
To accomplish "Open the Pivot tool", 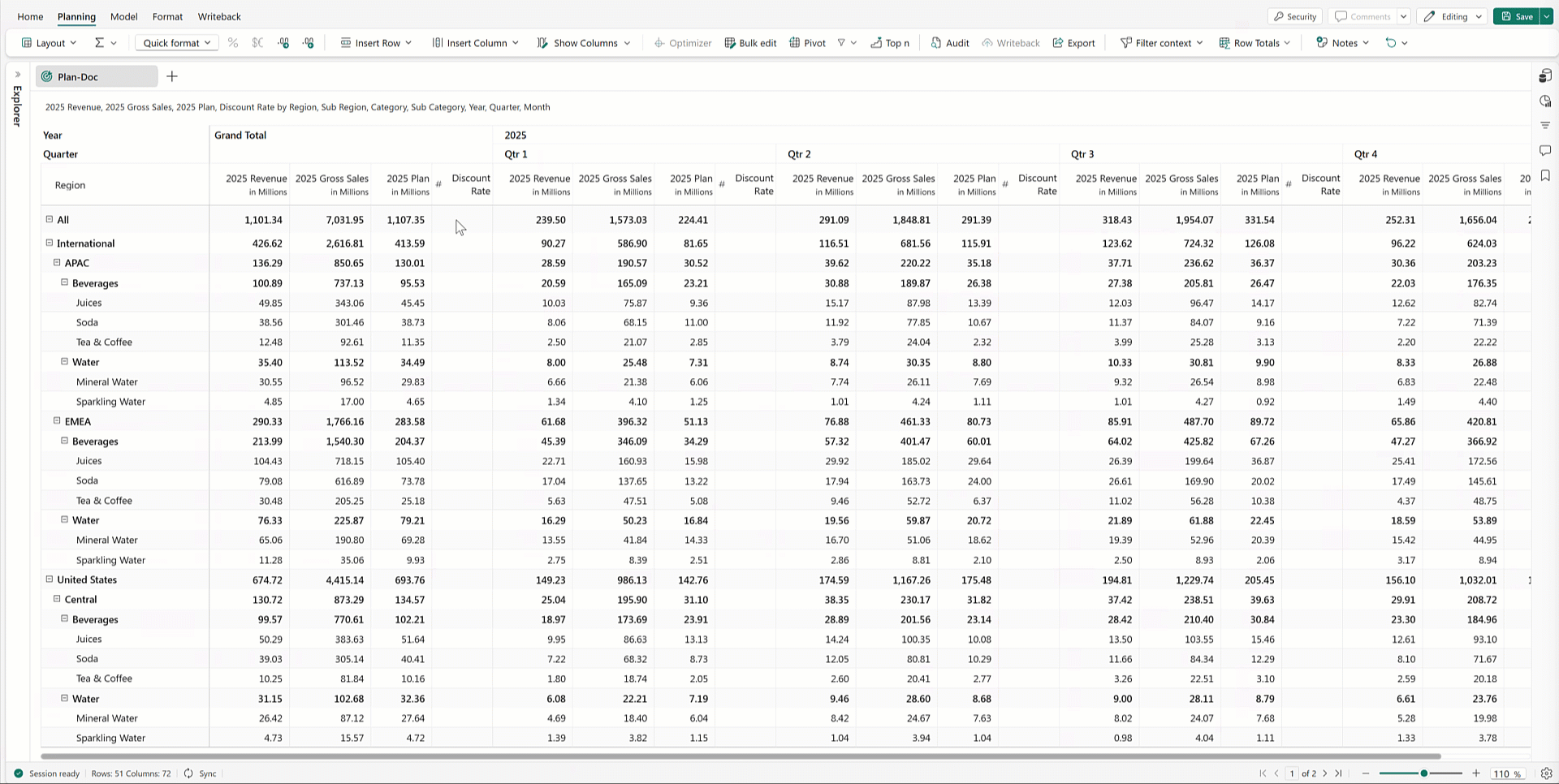I will pyautogui.click(x=807, y=43).
